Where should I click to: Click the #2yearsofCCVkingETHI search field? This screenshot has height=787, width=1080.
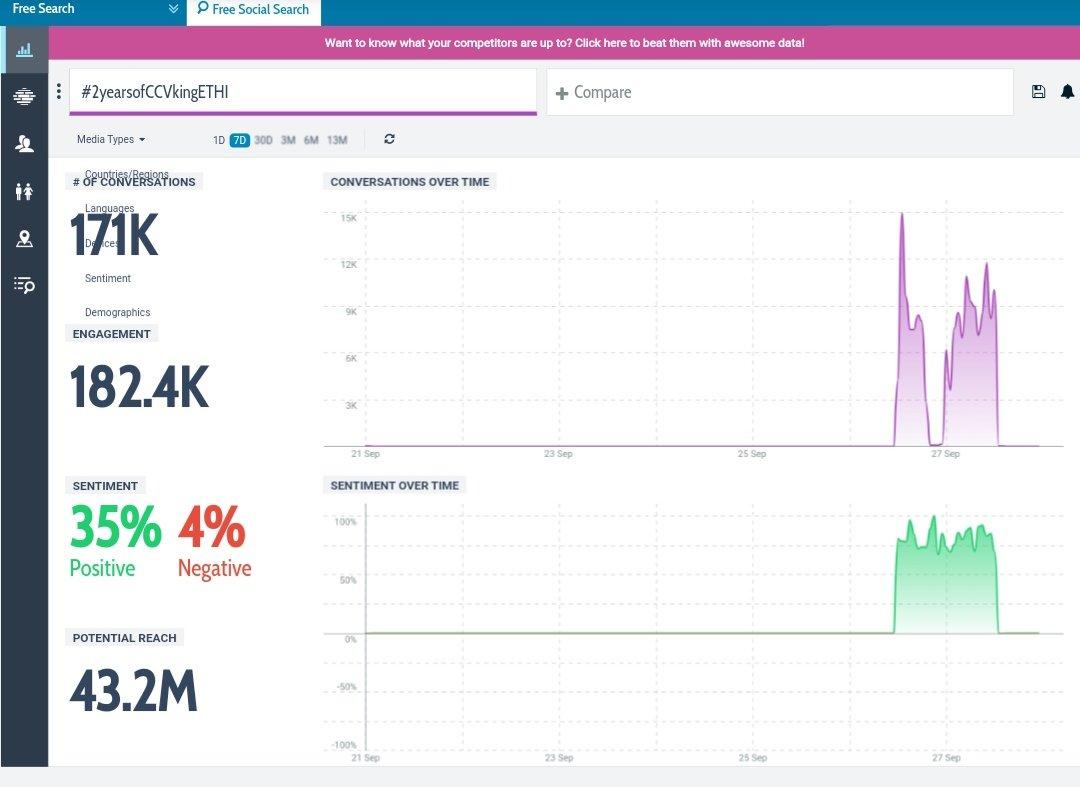coord(303,92)
